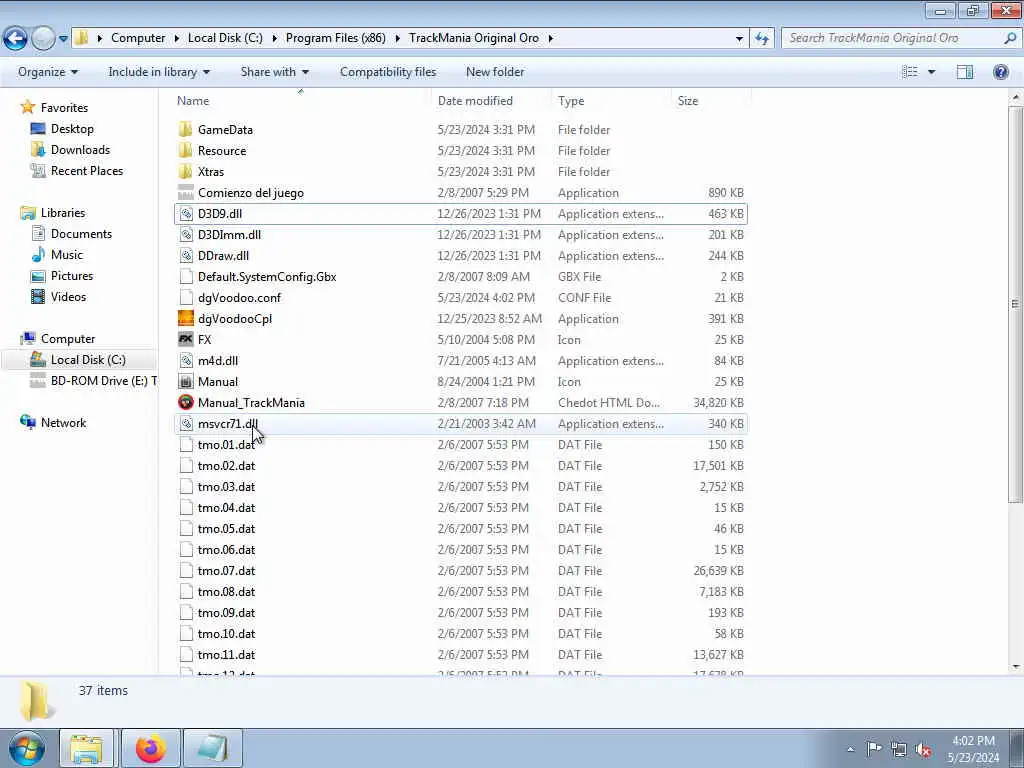
Task: Select the dgVoodooCpl application icon
Action: point(185,319)
